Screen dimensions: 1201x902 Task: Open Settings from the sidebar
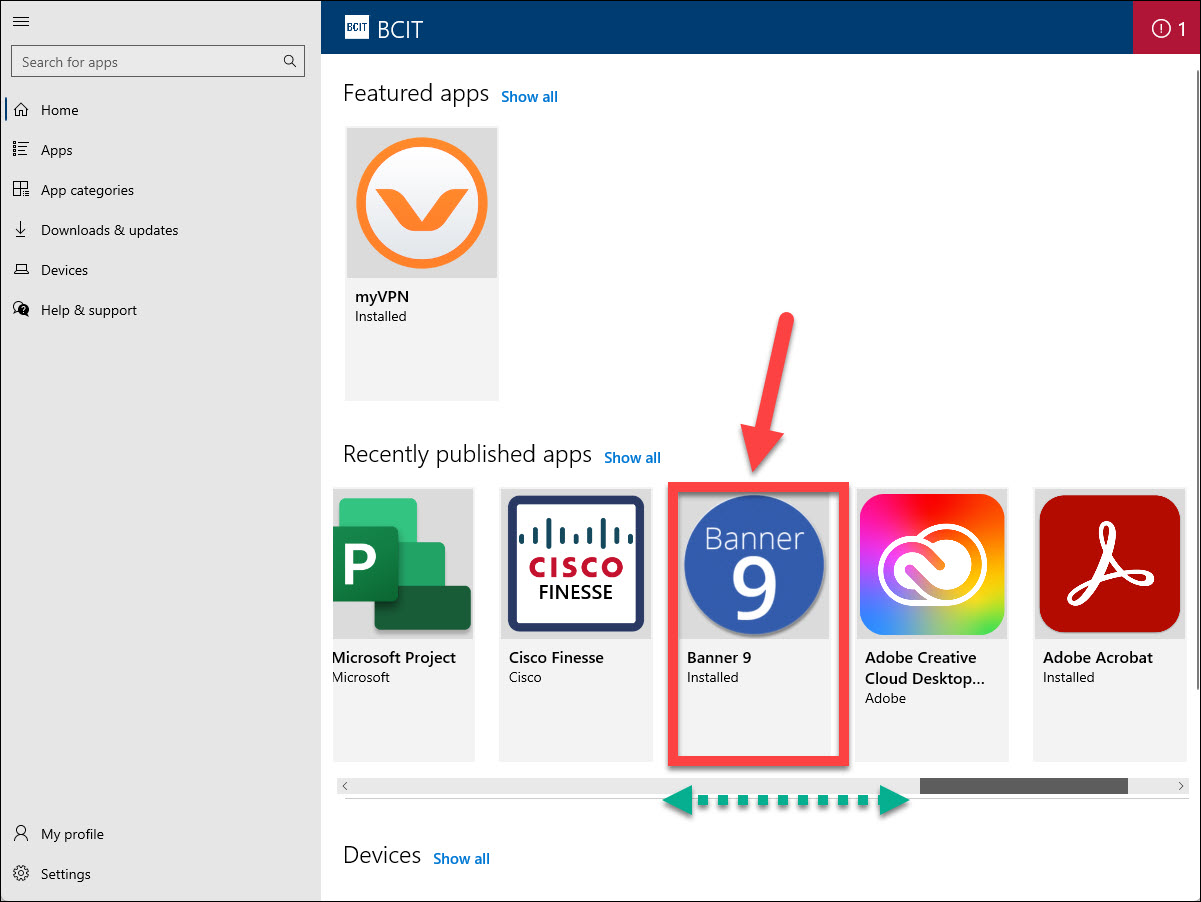tap(65, 873)
